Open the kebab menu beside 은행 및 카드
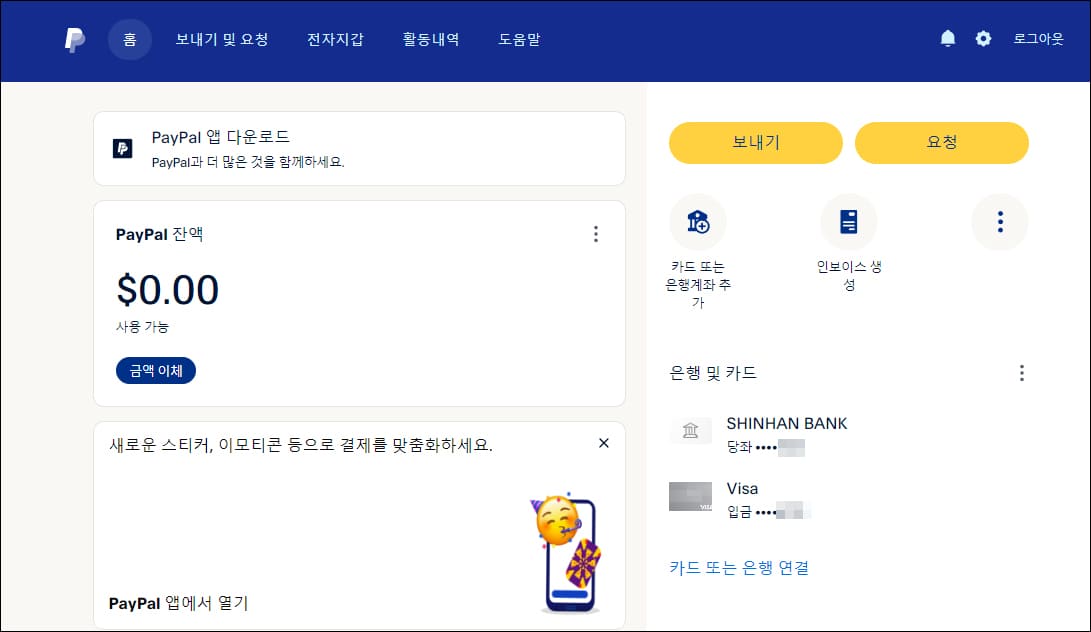Image resolution: width=1091 pixels, height=632 pixels. point(1021,372)
